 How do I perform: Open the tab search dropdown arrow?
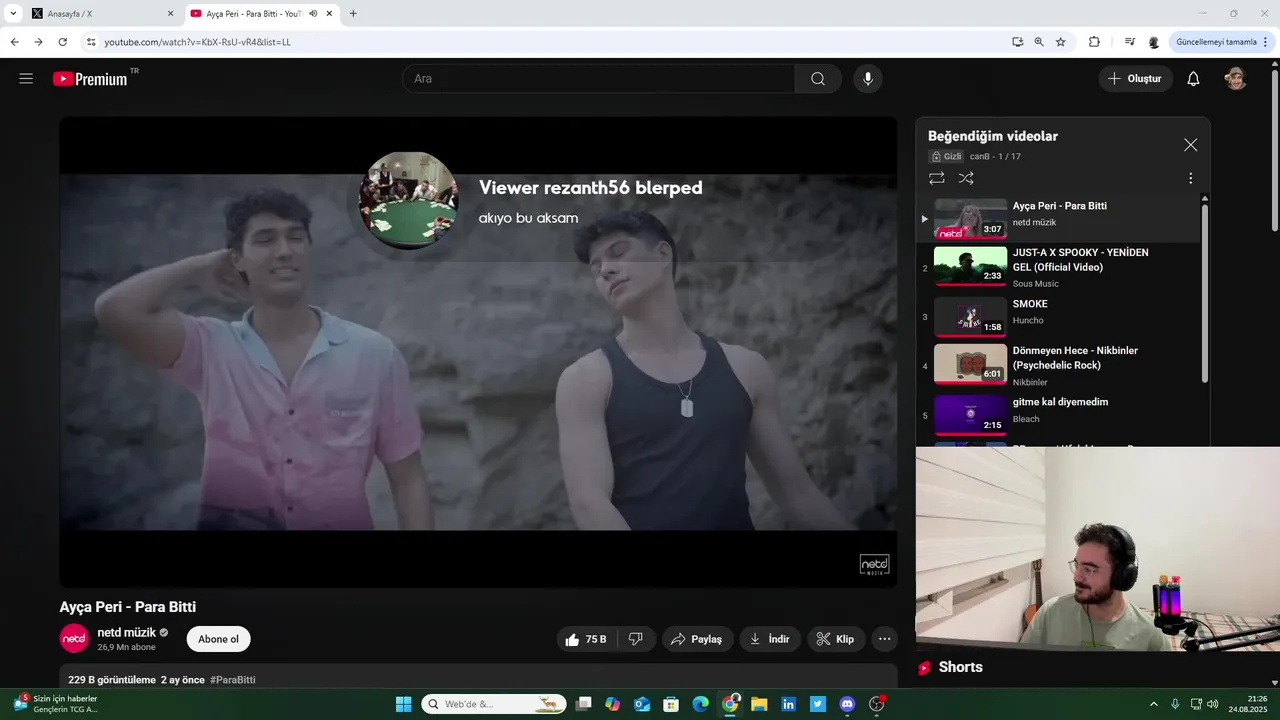pos(13,14)
